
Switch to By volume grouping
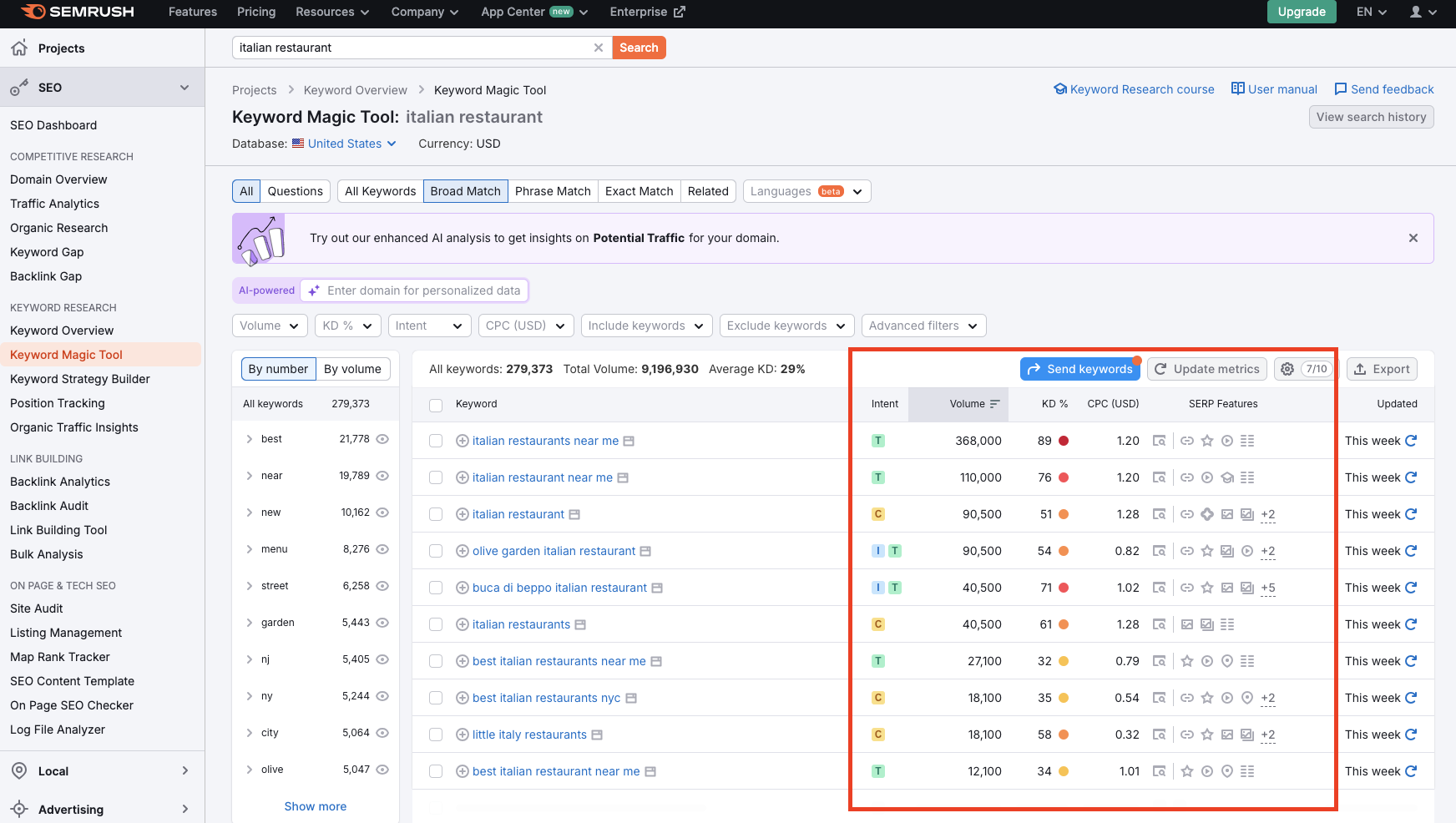352,369
